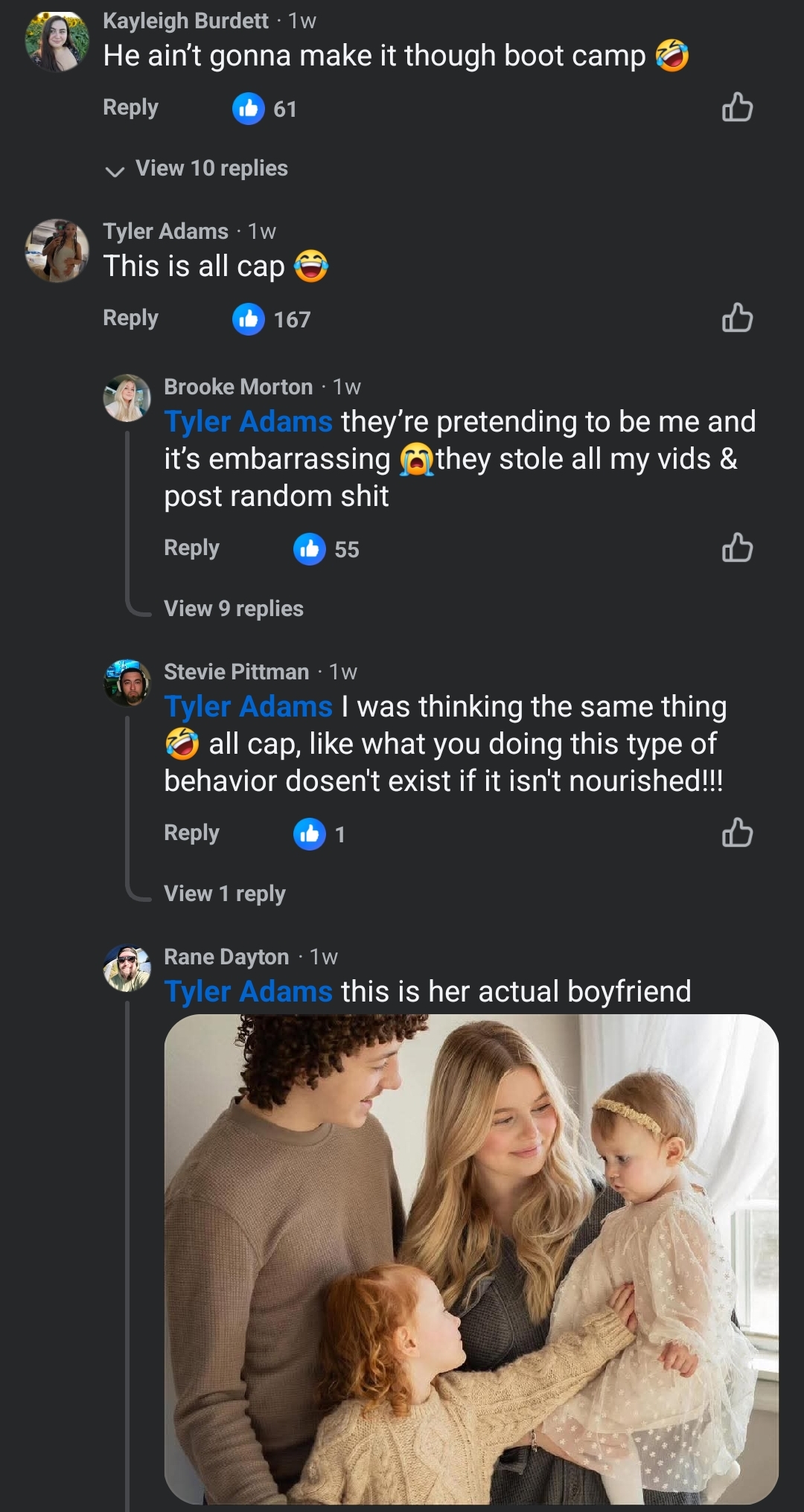Reply to Stevie Pittman's comment

tap(191, 833)
